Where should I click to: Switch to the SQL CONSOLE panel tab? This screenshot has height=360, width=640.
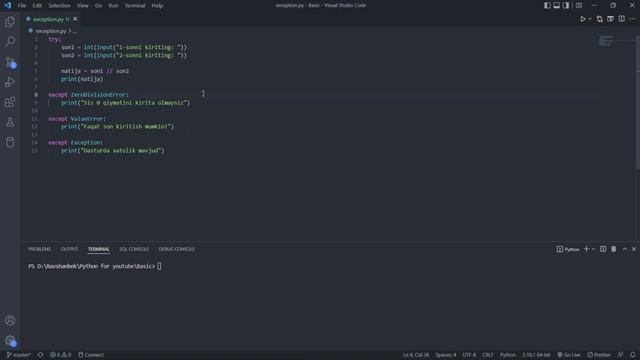click(134, 249)
